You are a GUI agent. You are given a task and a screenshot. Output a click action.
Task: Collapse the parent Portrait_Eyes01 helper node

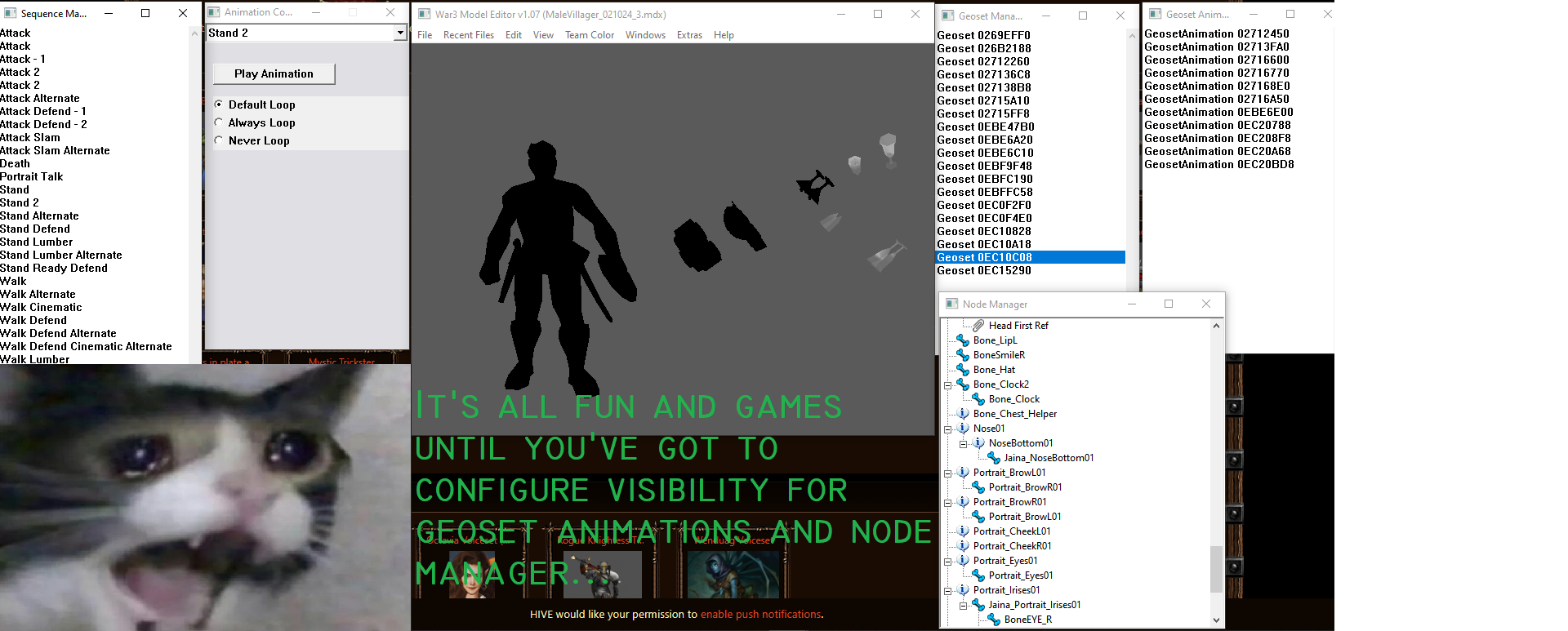pyautogui.click(x=948, y=561)
